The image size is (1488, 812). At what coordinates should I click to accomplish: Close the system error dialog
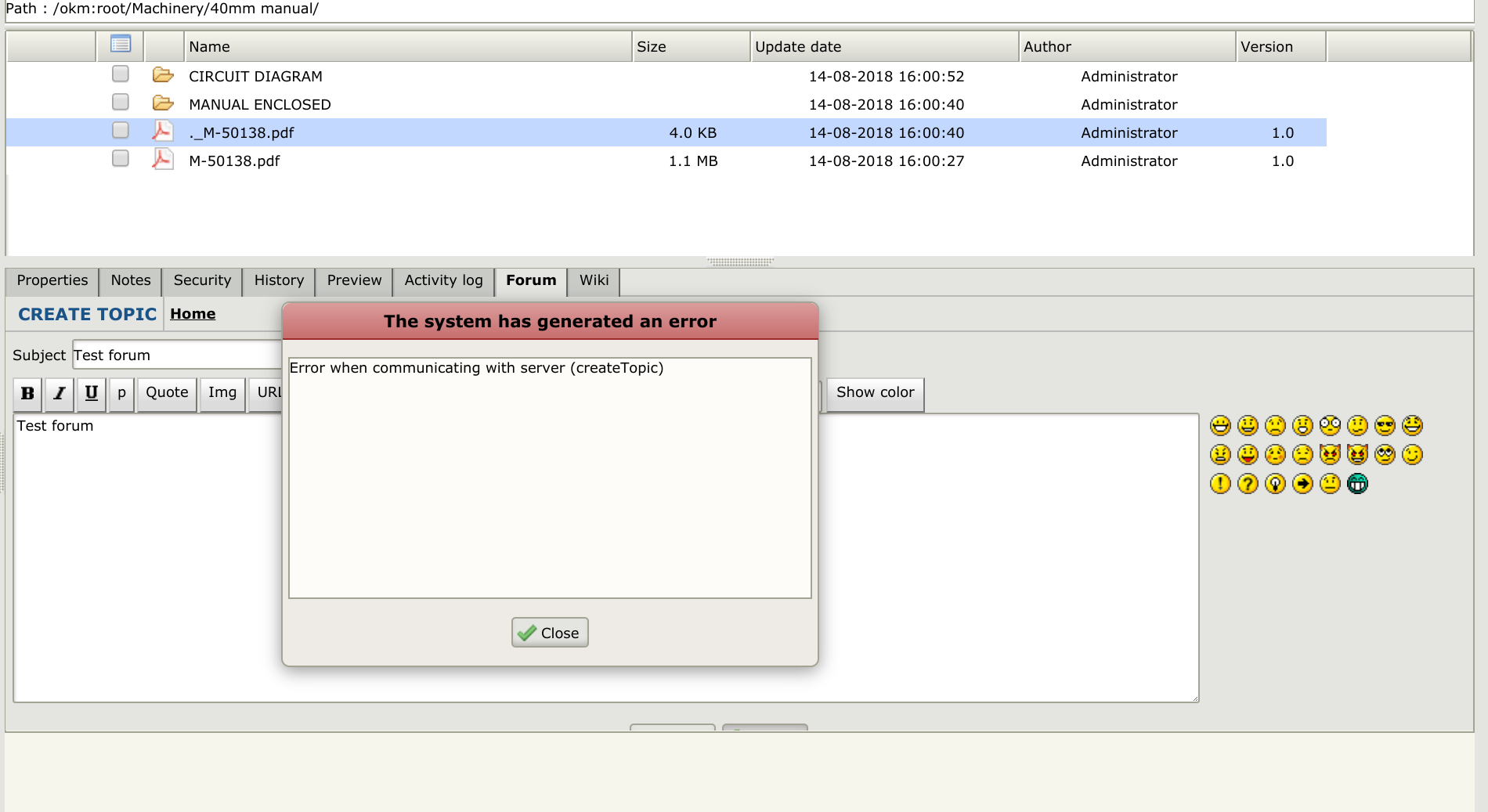pyautogui.click(x=550, y=633)
